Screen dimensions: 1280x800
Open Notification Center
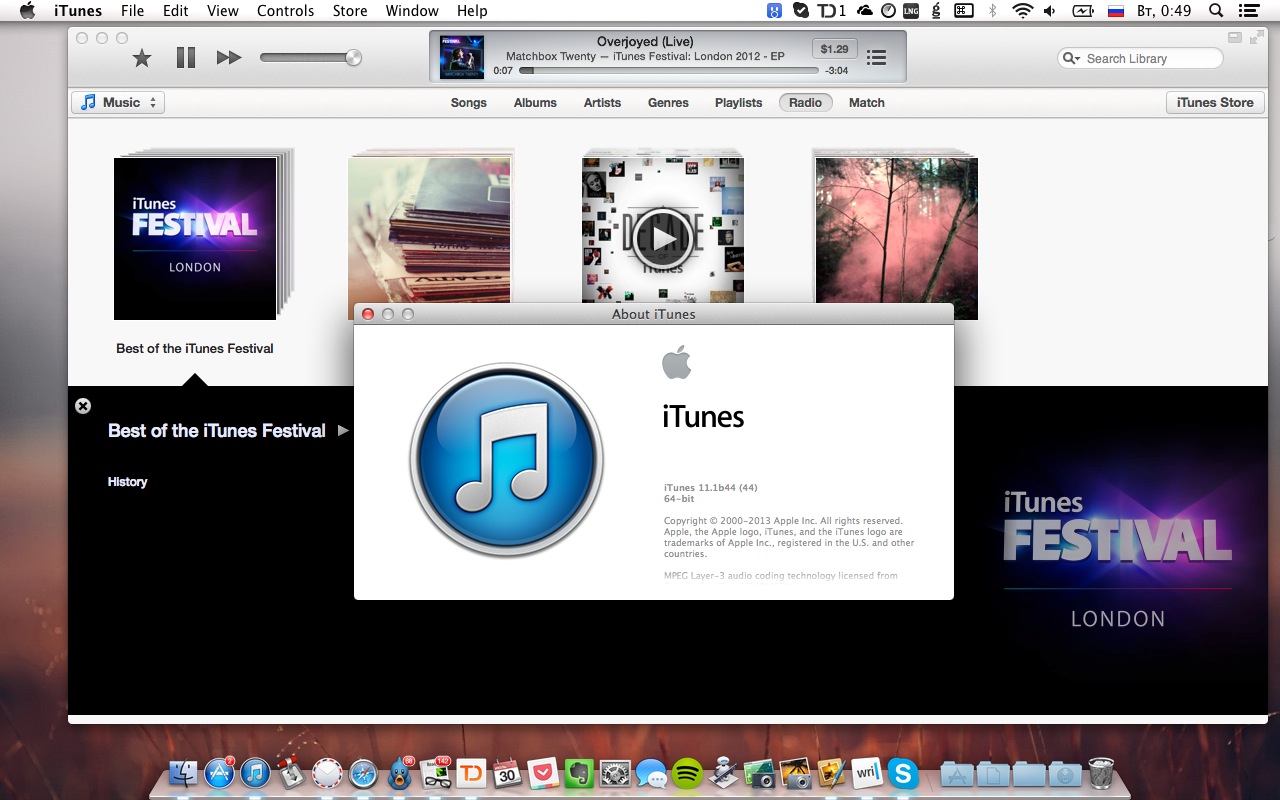tap(1251, 11)
